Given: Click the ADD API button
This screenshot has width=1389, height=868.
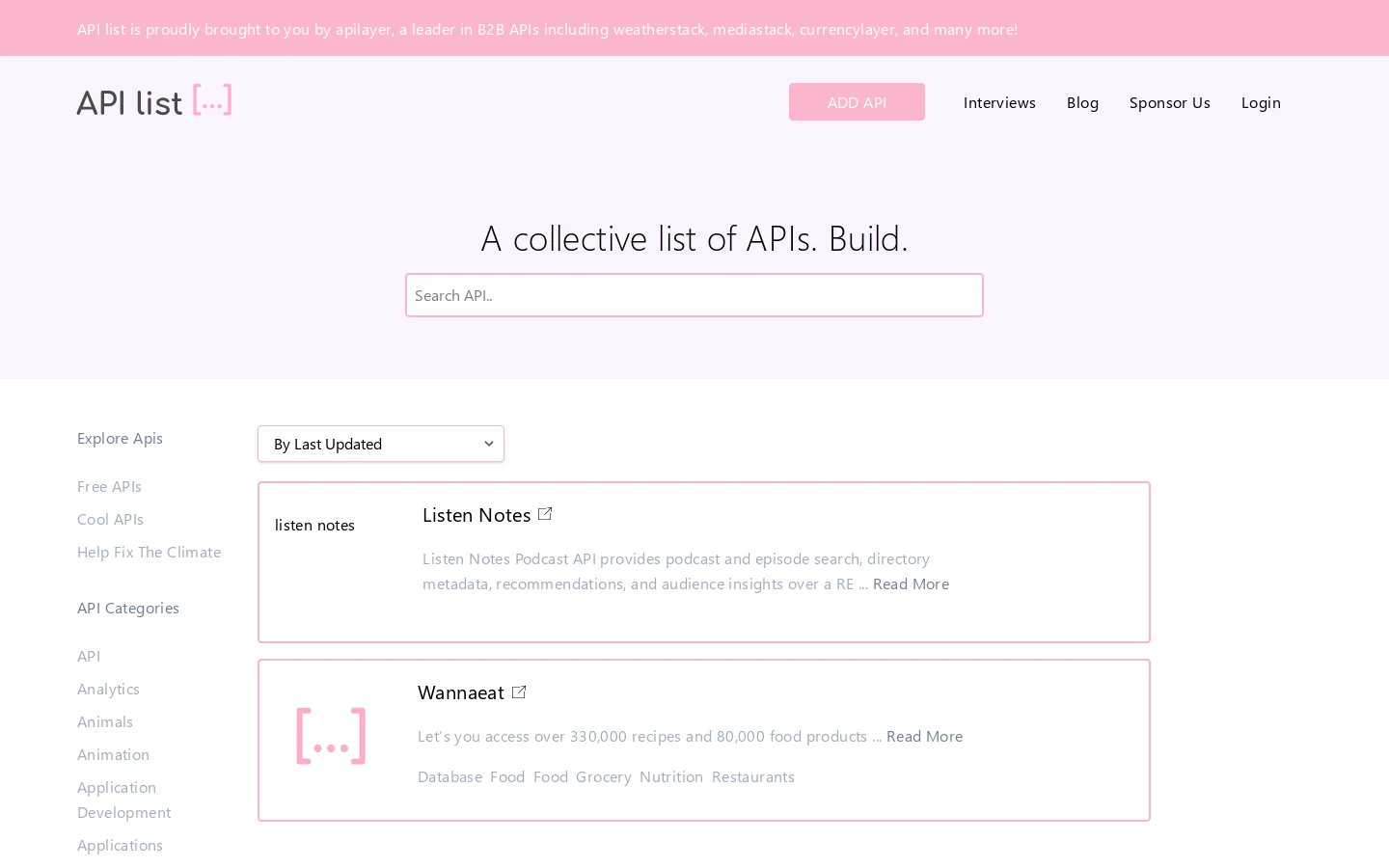Looking at the screenshot, I should (x=857, y=102).
